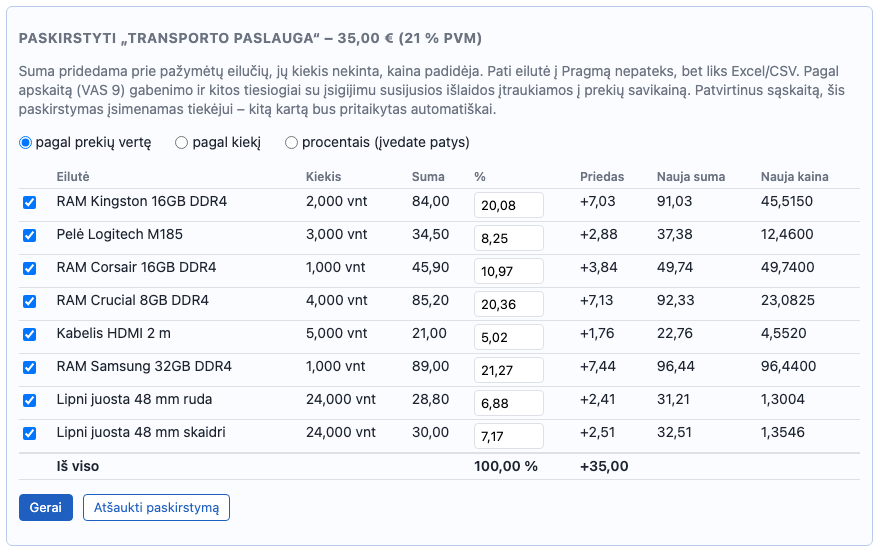Toggle Lipni juosta 48 mm skaidri checkbox

[30, 434]
